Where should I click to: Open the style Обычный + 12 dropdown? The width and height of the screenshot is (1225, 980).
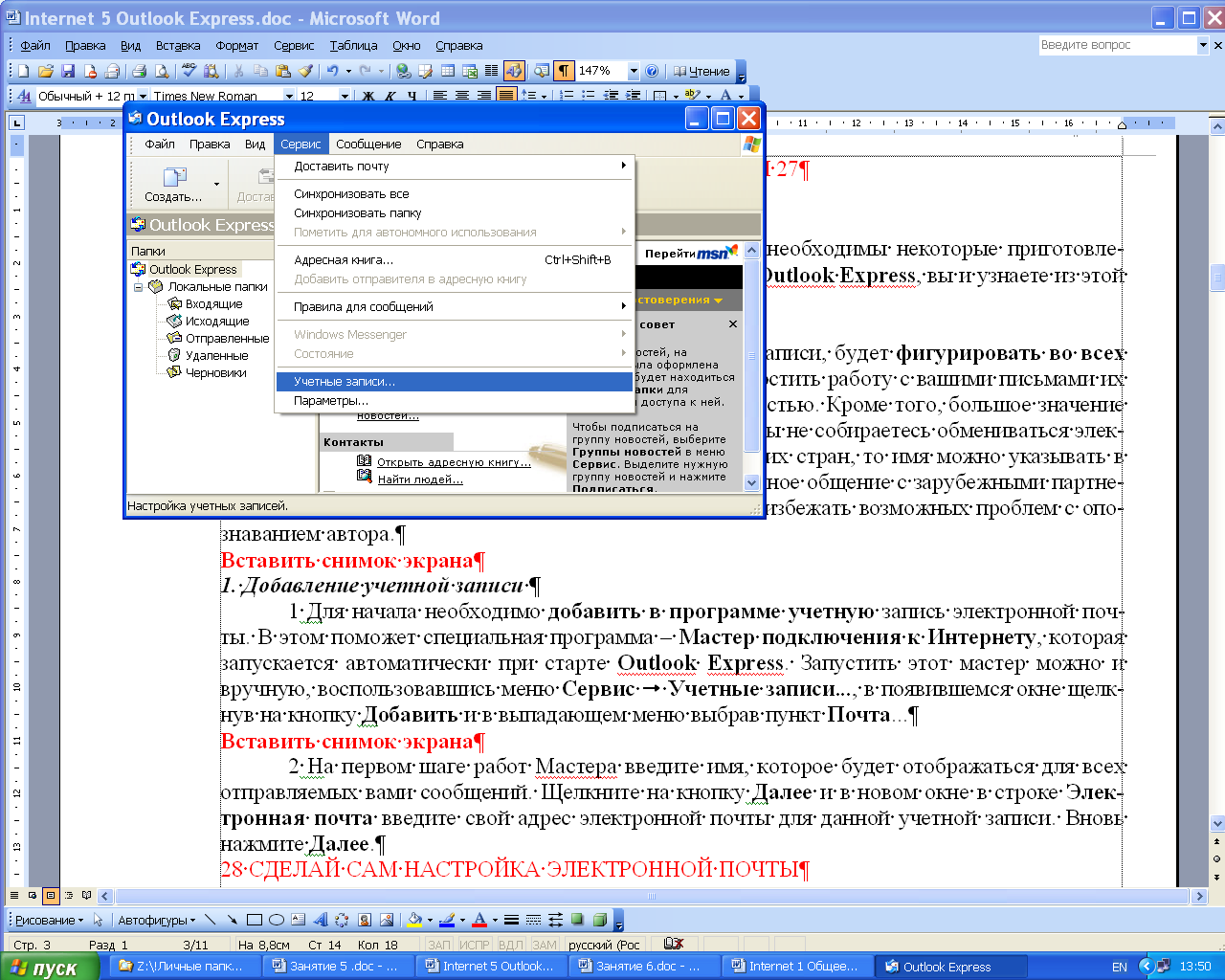point(143,96)
